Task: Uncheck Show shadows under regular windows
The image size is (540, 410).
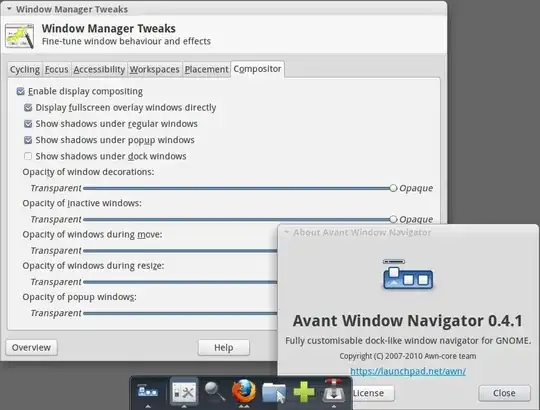Action: pos(28,124)
